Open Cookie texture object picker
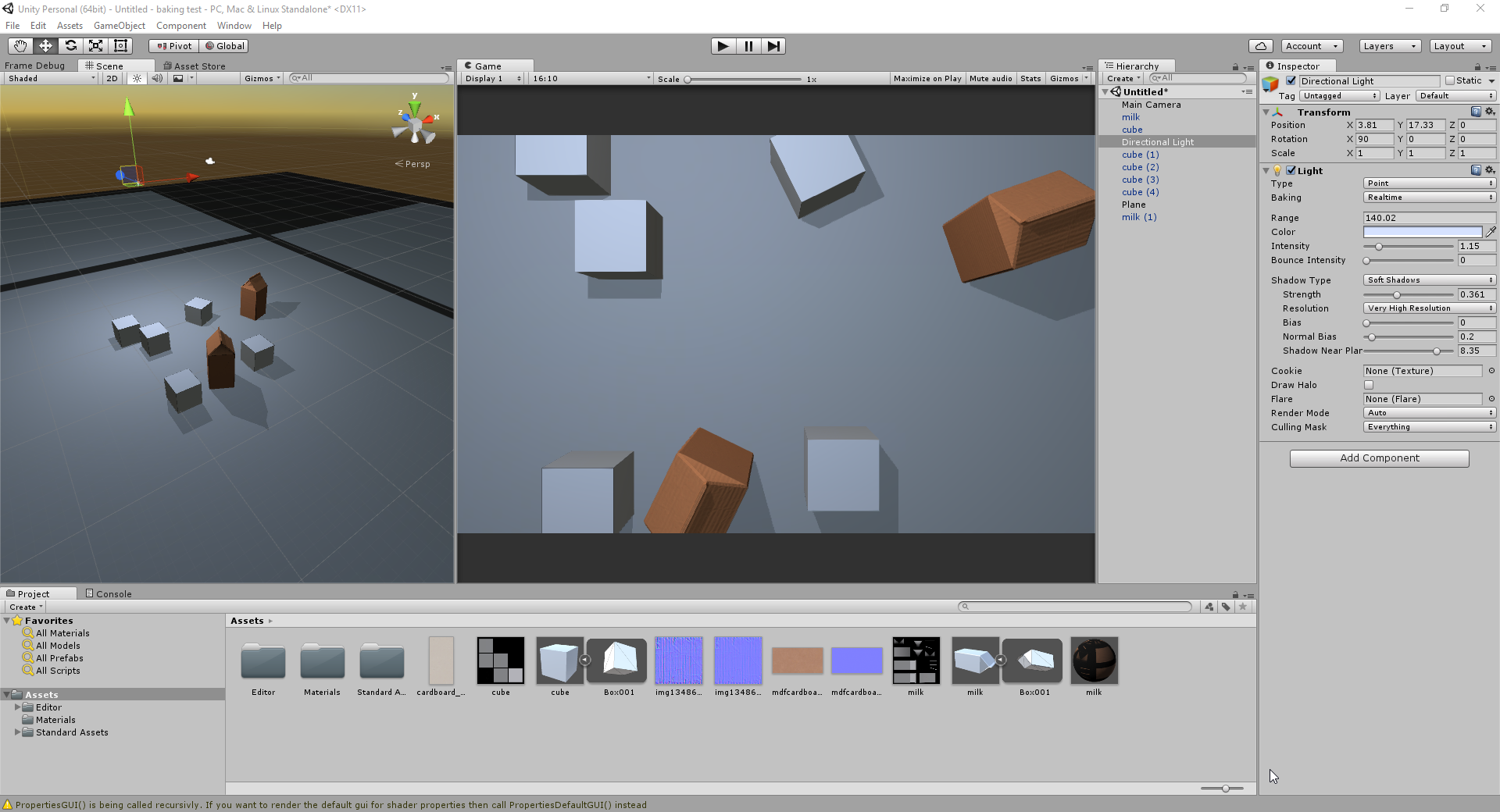The height and width of the screenshot is (812, 1500). pos(1491,371)
